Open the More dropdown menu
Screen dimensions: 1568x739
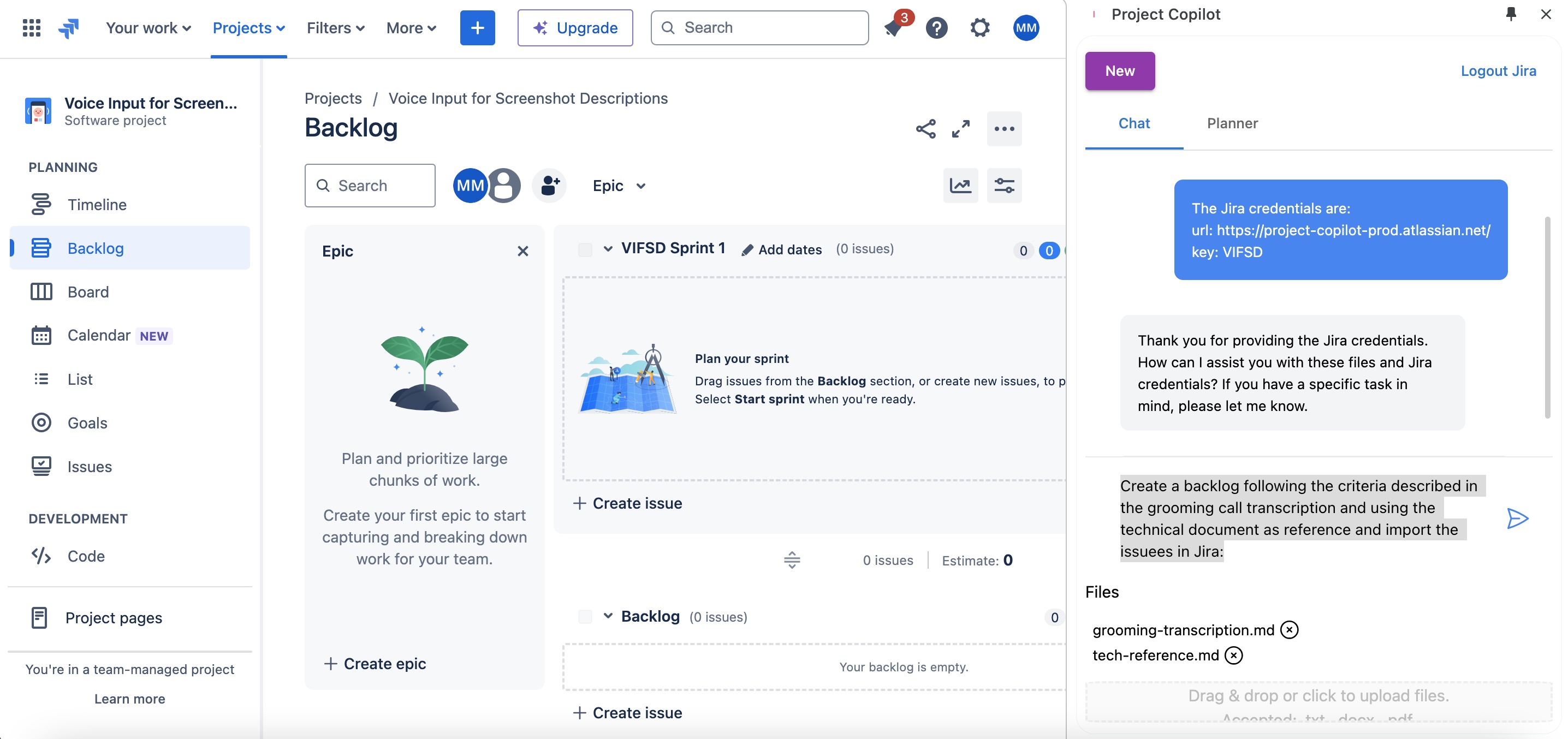[x=411, y=27]
